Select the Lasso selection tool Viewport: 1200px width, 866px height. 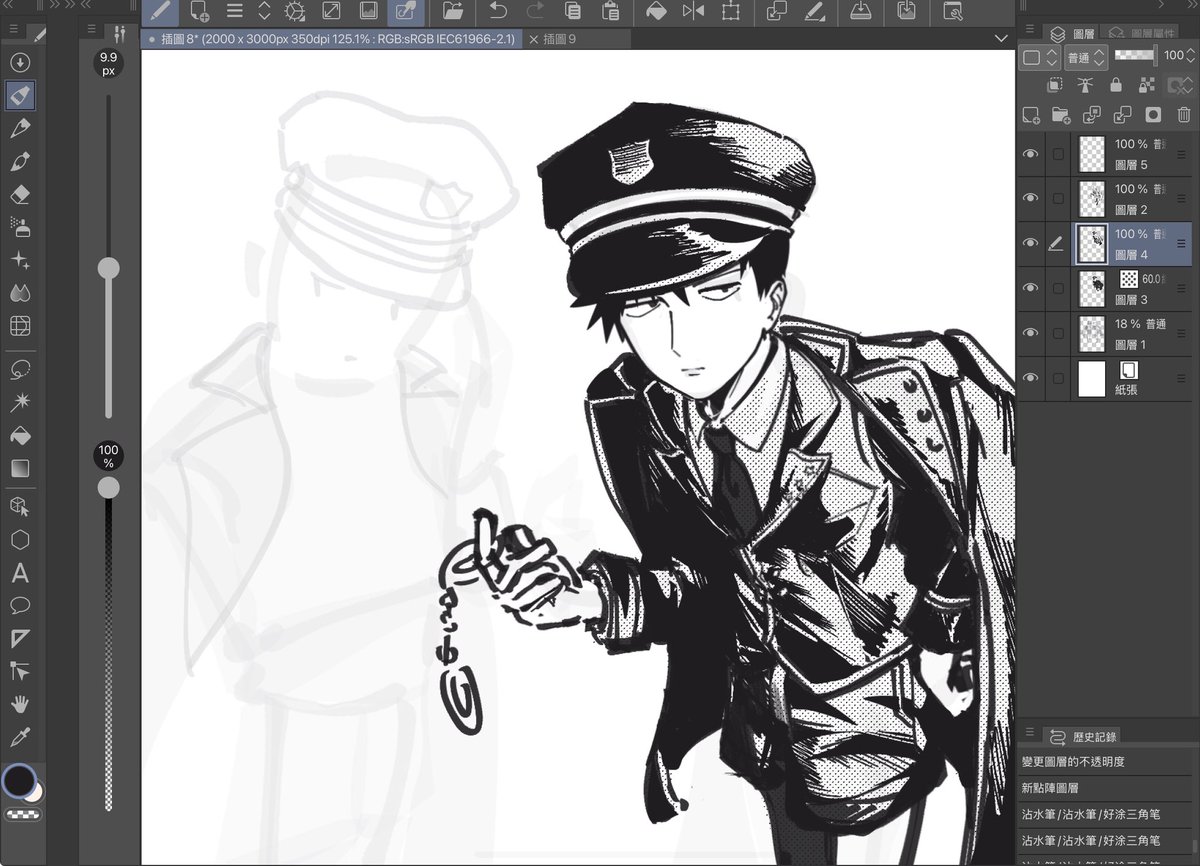(x=19, y=370)
